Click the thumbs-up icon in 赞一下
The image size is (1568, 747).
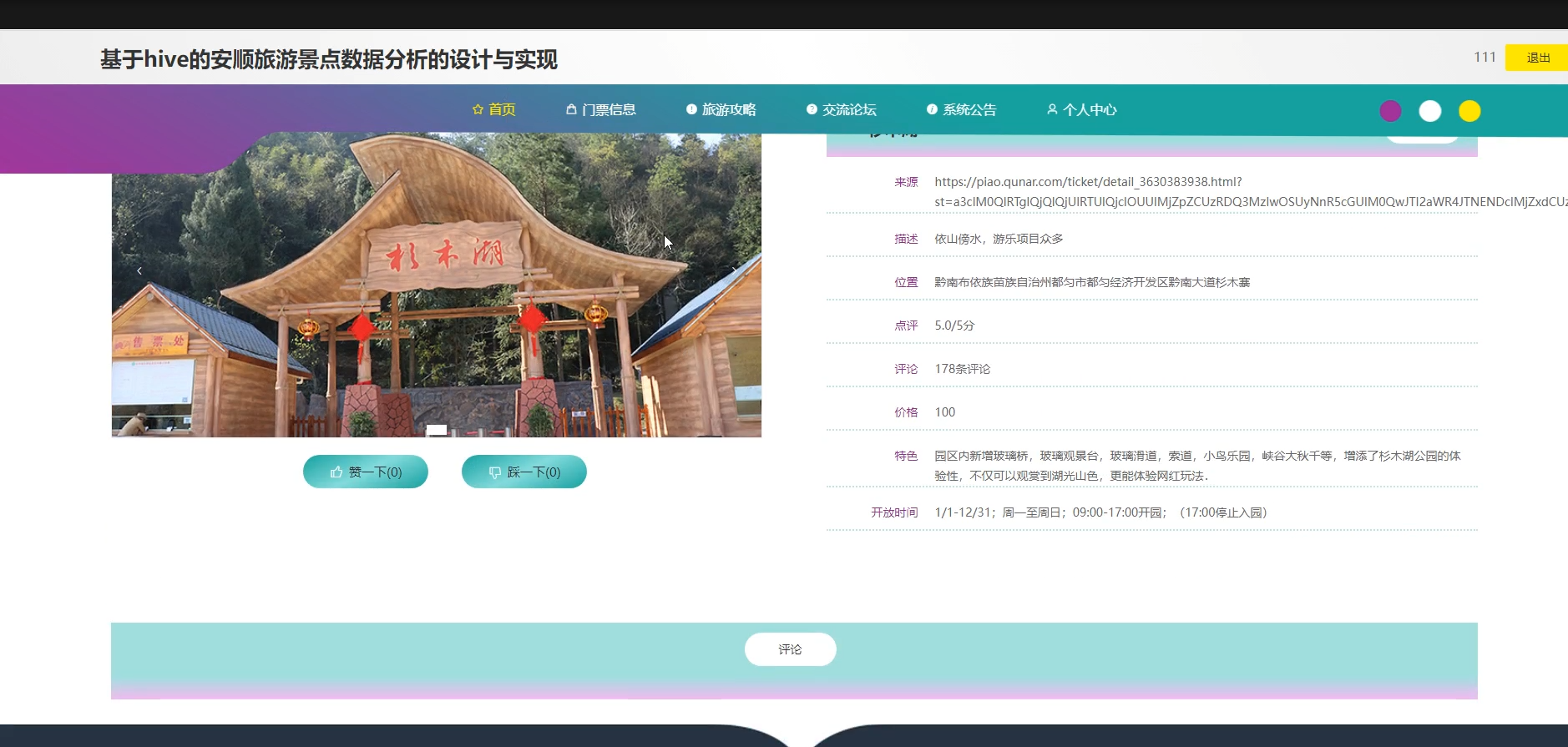click(x=336, y=472)
